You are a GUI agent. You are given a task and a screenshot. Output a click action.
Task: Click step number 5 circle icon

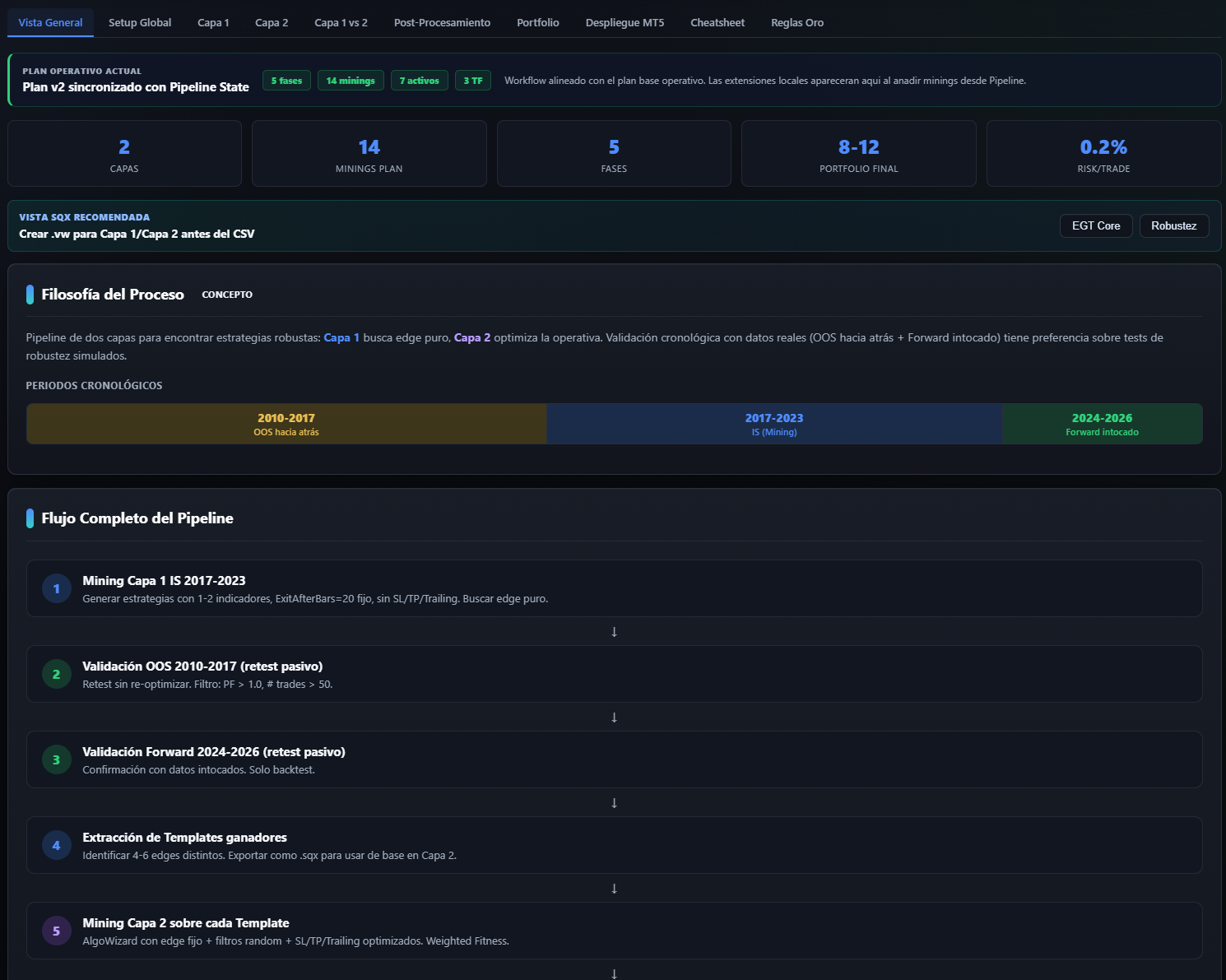pos(57,931)
